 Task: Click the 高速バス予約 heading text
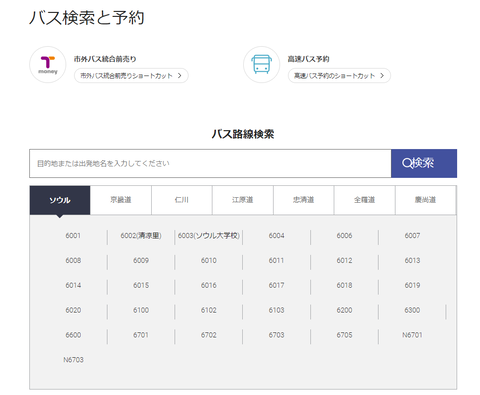click(x=308, y=59)
